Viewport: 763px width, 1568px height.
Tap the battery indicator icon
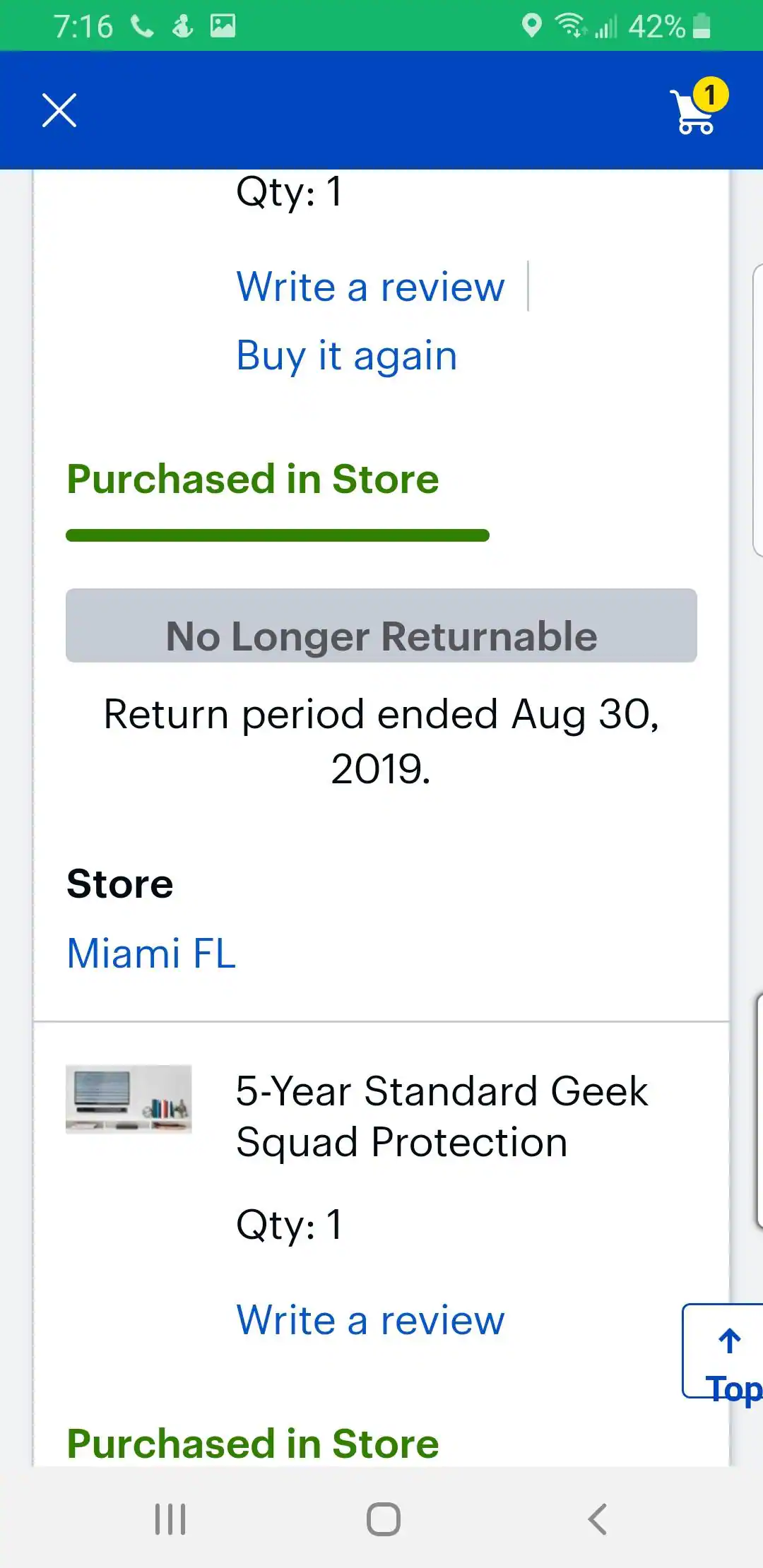click(x=702, y=25)
